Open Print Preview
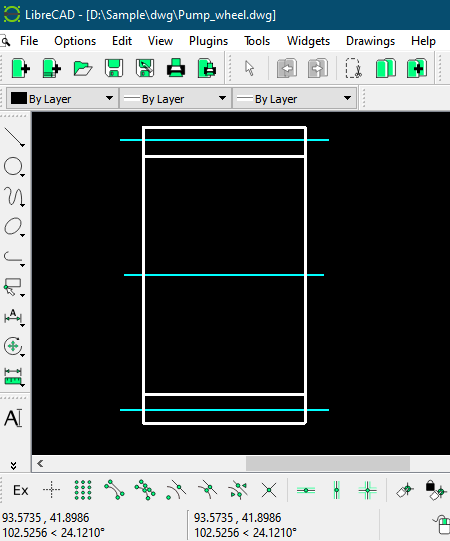The image size is (450, 541). click(207, 68)
